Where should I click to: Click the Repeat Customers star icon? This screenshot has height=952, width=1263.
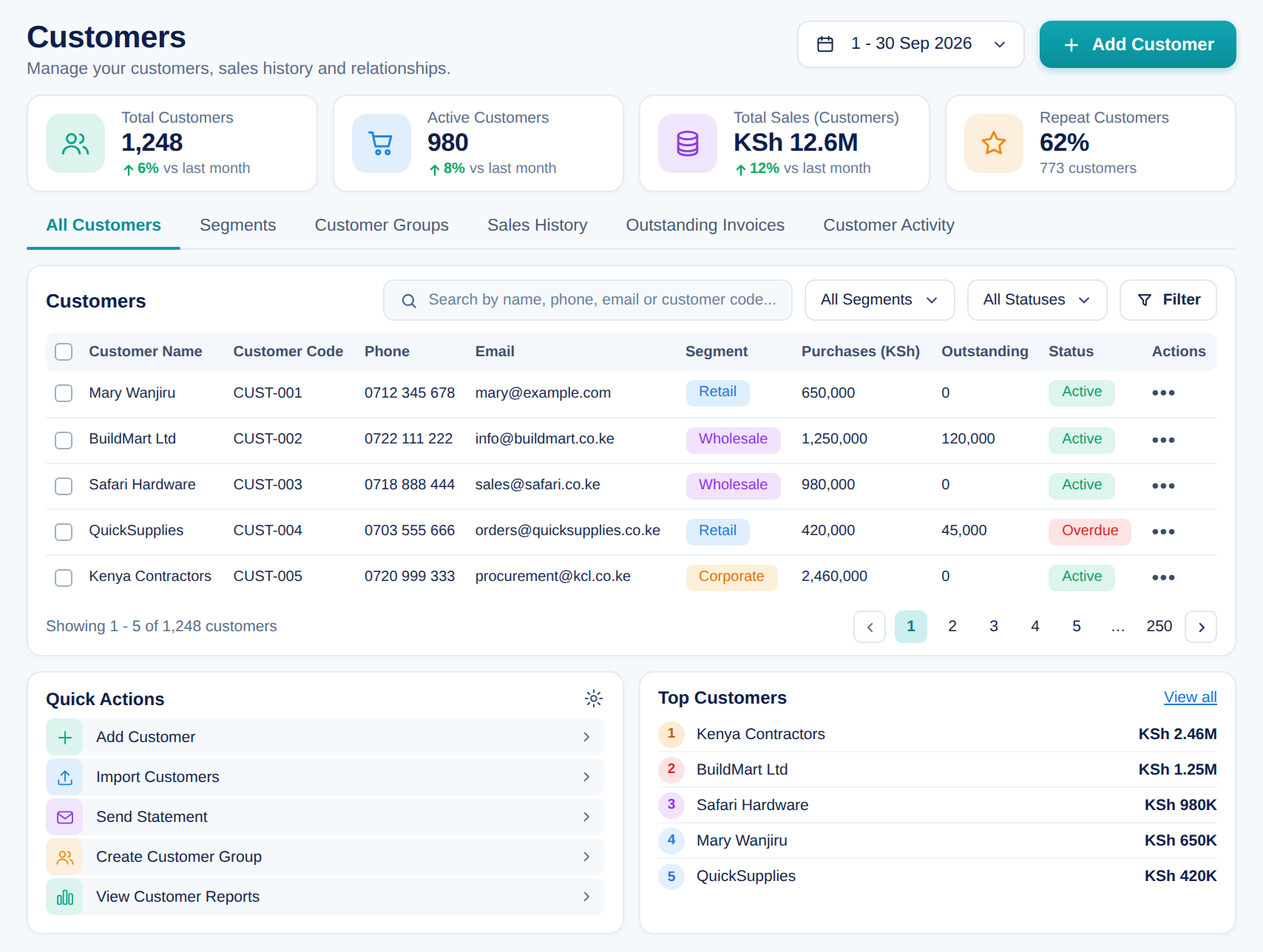[x=994, y=143]
